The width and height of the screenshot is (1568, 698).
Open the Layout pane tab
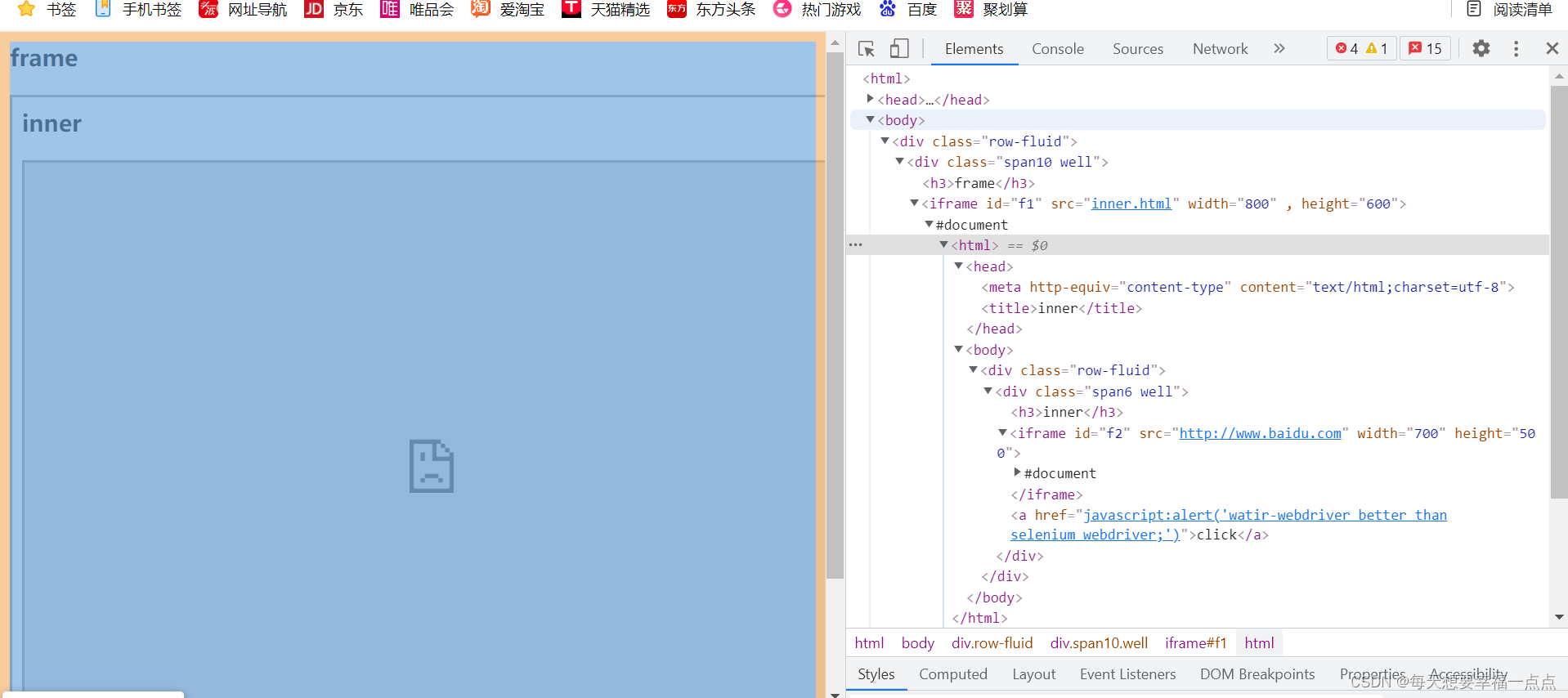(x=1033, y=674)
